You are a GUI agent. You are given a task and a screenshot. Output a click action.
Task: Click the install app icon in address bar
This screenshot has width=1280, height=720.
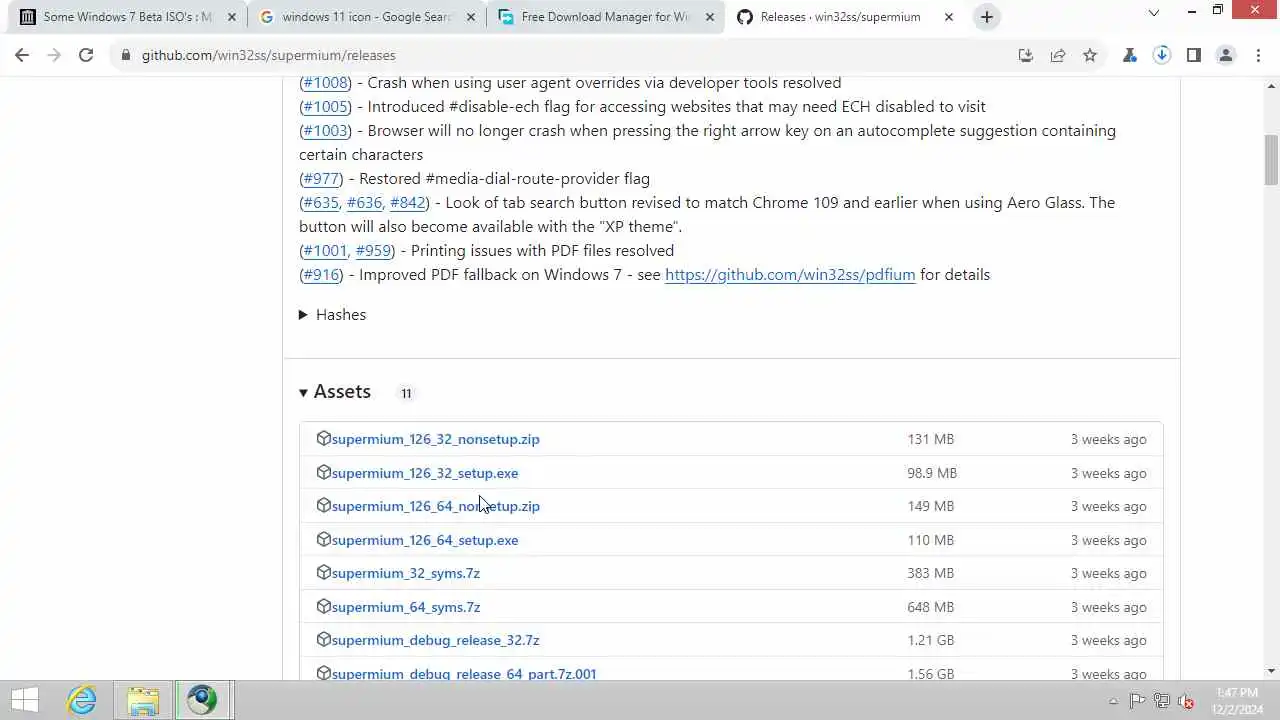pyautogui.click(x=1025, y=56)
